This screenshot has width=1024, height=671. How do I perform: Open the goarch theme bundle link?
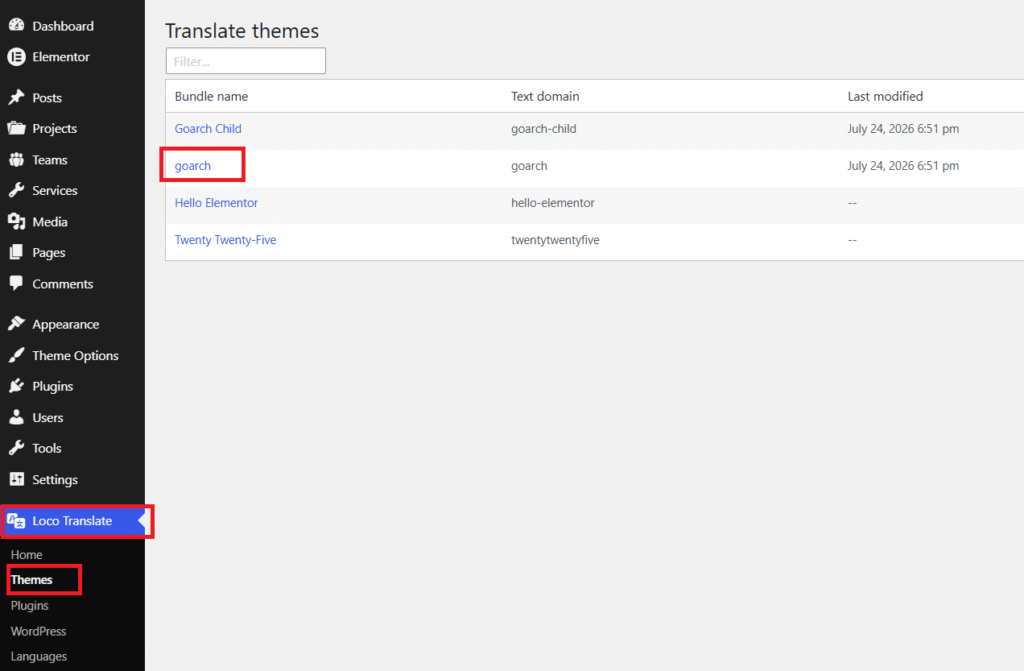coord(193,166)
